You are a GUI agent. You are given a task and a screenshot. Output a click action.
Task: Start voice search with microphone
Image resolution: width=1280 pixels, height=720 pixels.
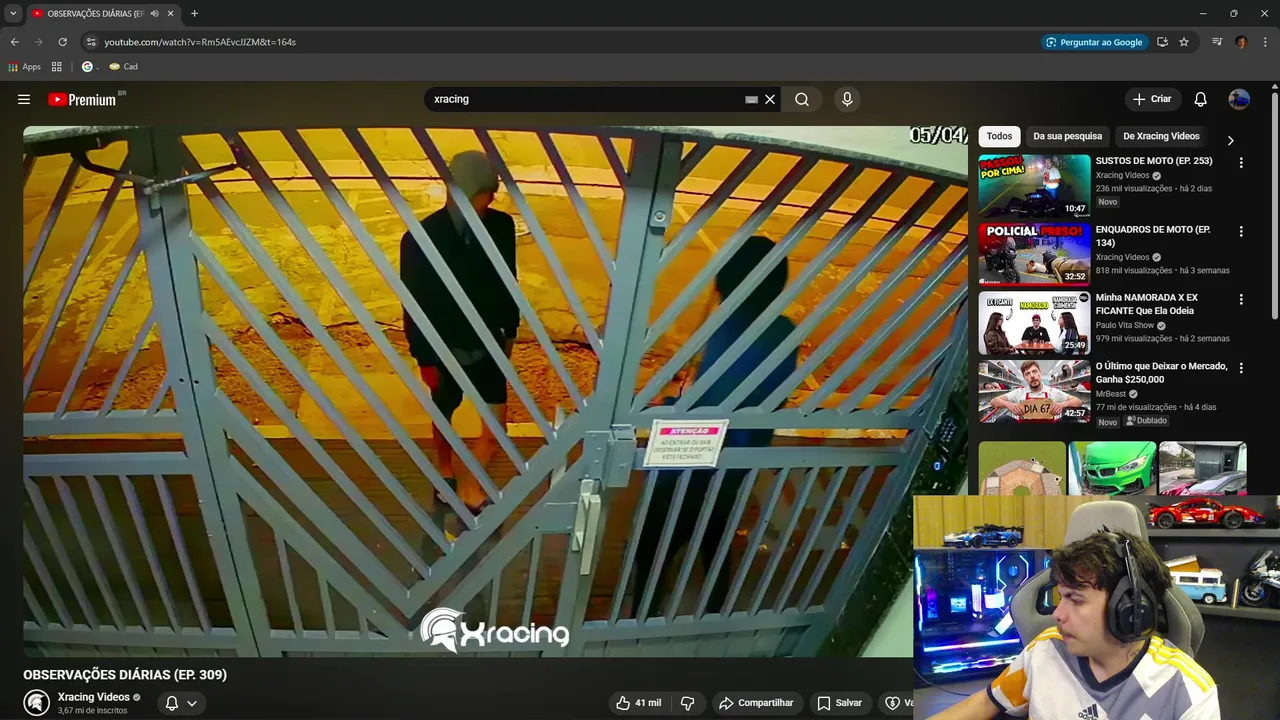[847, 99]
